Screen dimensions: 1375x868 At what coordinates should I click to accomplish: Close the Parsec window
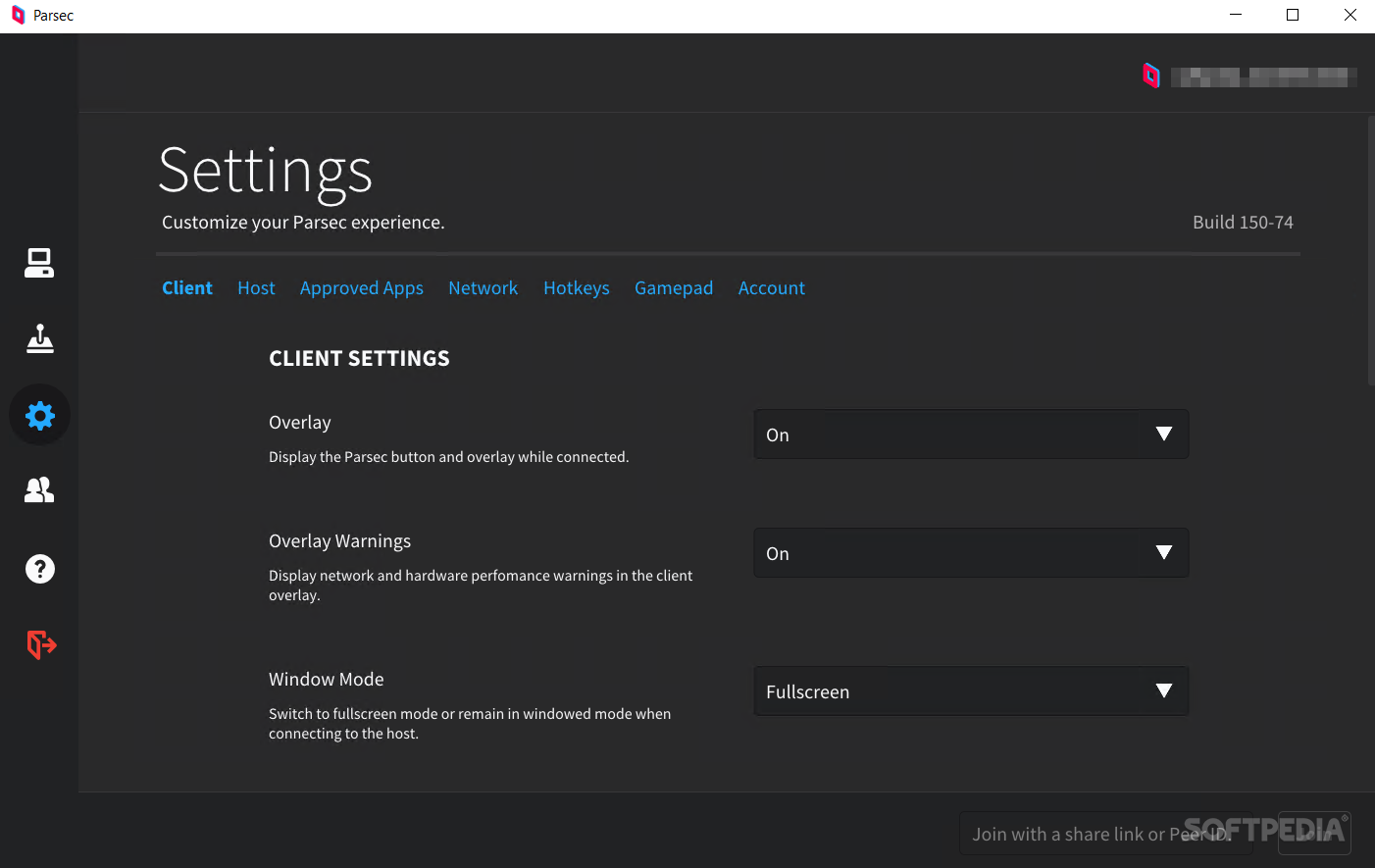tap(1350, 15)
